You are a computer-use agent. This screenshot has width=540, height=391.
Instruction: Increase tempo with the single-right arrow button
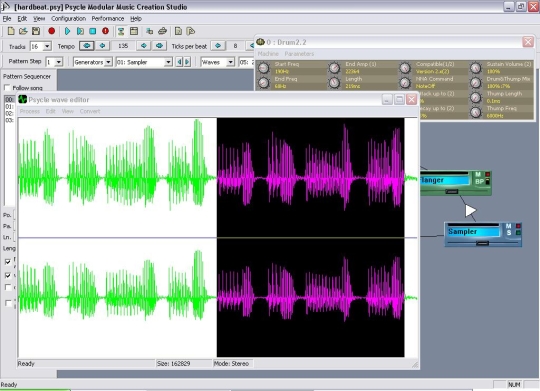point(144,45)
